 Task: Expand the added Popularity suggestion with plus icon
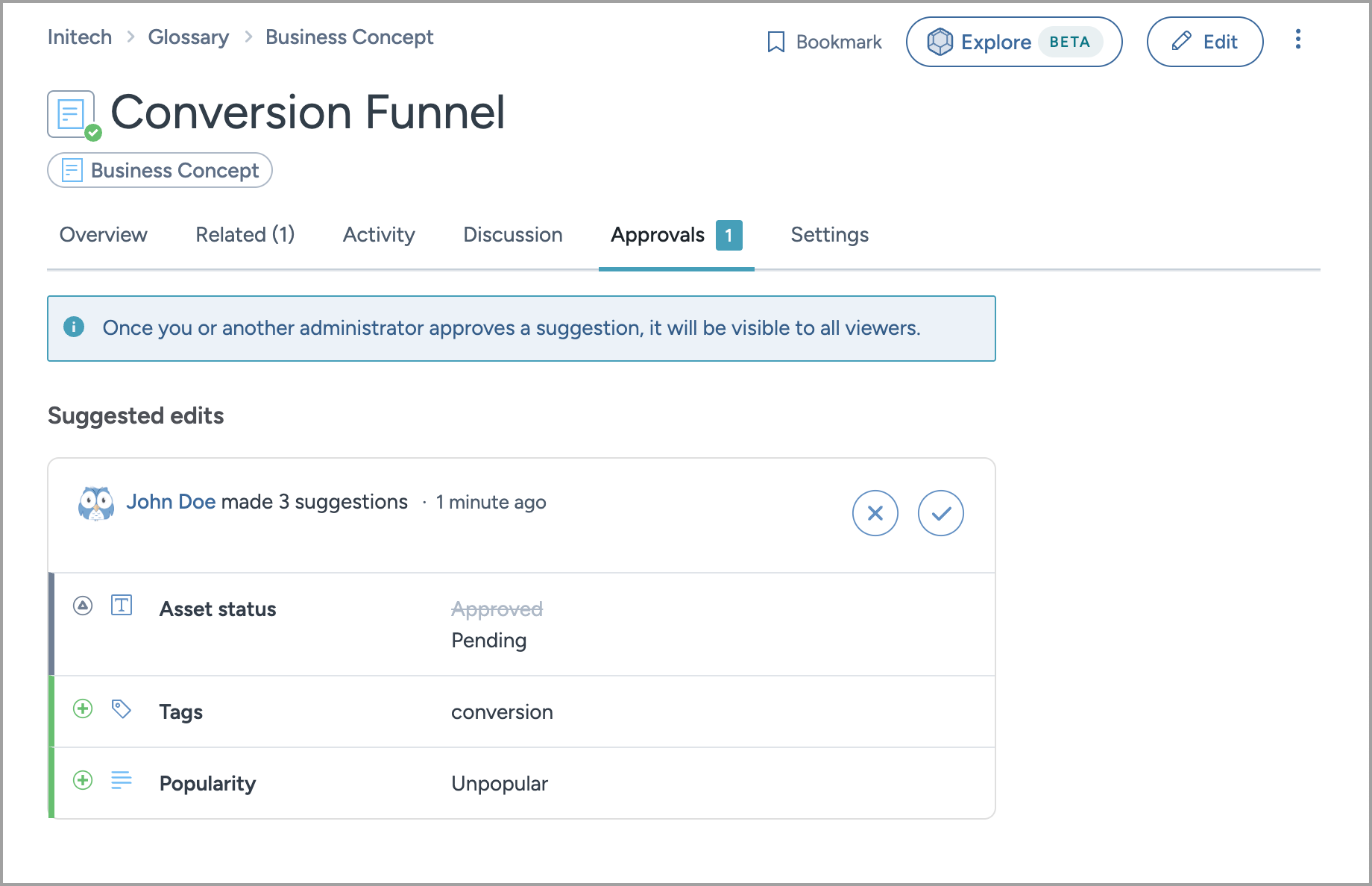[82, 781]
